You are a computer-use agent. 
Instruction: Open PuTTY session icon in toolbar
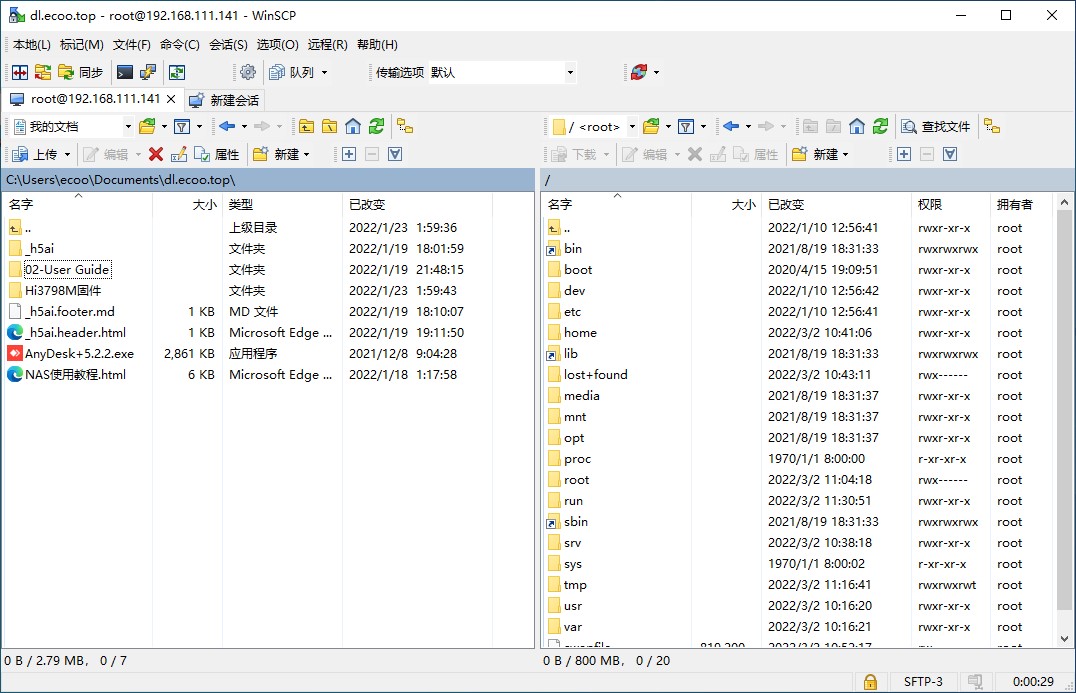tap(148, 72)
